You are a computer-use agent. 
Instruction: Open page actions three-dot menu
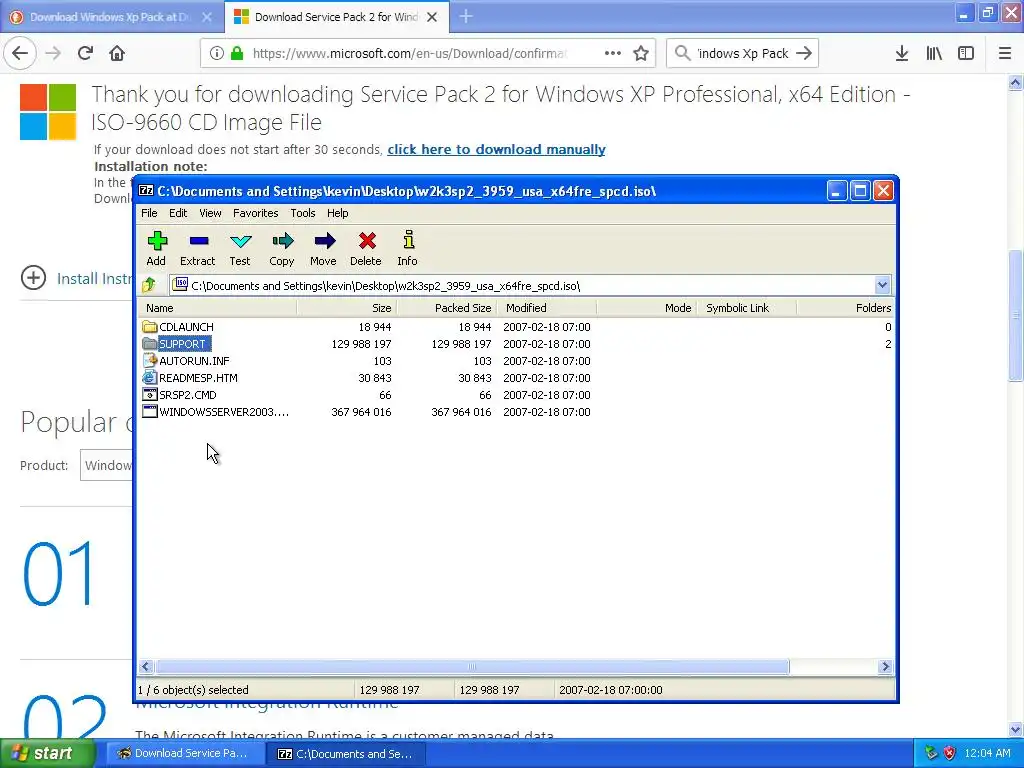613,54
